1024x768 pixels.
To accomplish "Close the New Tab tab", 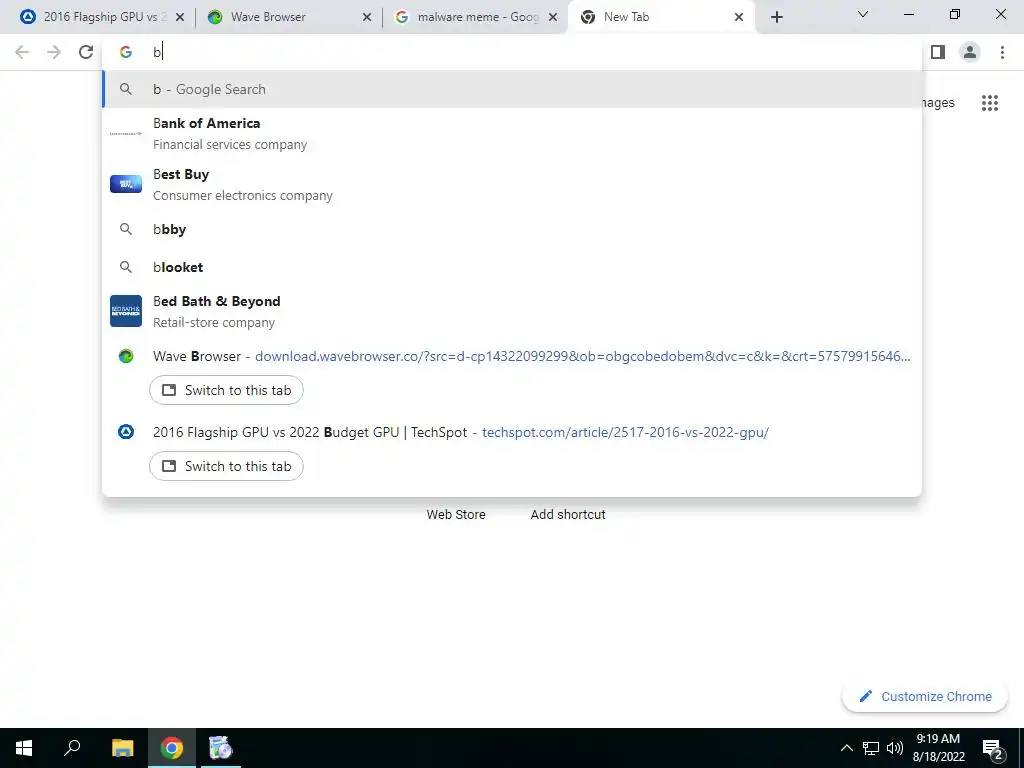I will coord(739,18).
